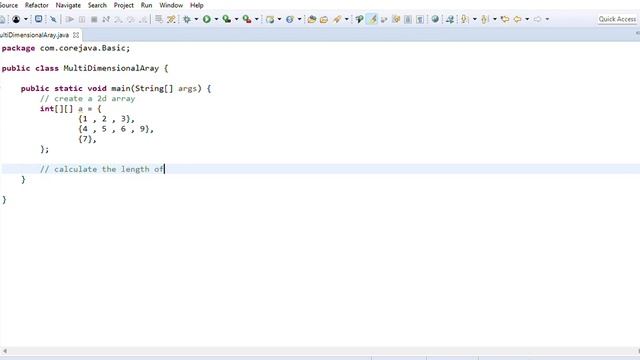This screenshot has height=360, width=640.
Task: Open the External Tools dropdown arrow
Action: 256,19
